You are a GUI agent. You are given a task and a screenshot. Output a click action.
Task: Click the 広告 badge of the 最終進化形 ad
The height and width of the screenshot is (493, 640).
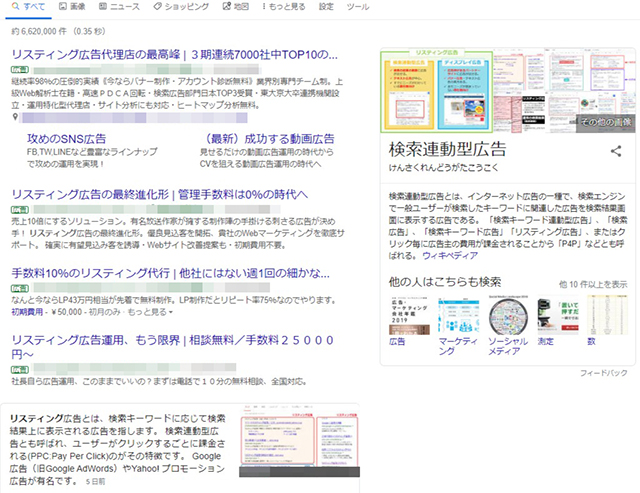coord(20,210)
